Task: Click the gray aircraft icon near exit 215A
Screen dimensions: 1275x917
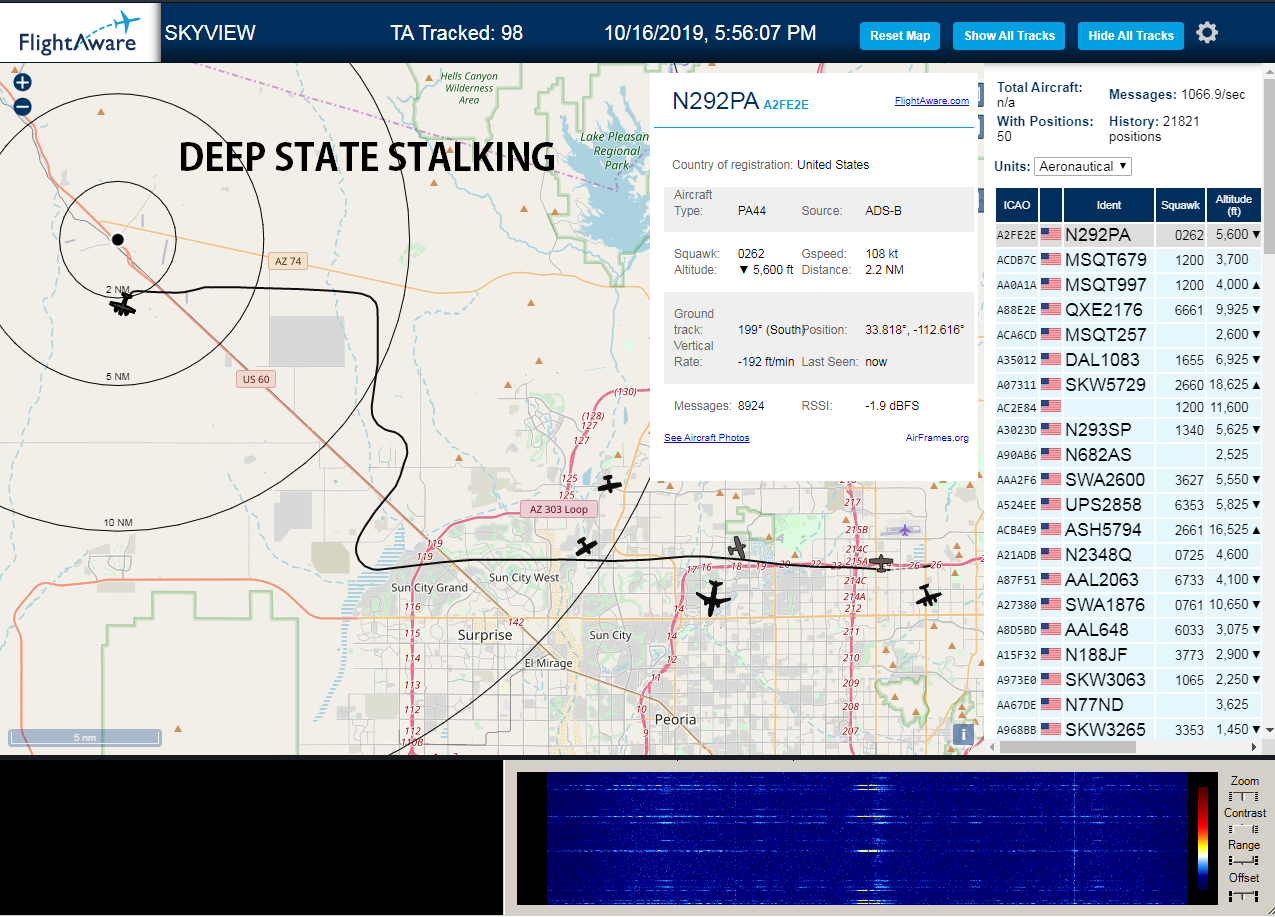Action: (x=880, y=563)
